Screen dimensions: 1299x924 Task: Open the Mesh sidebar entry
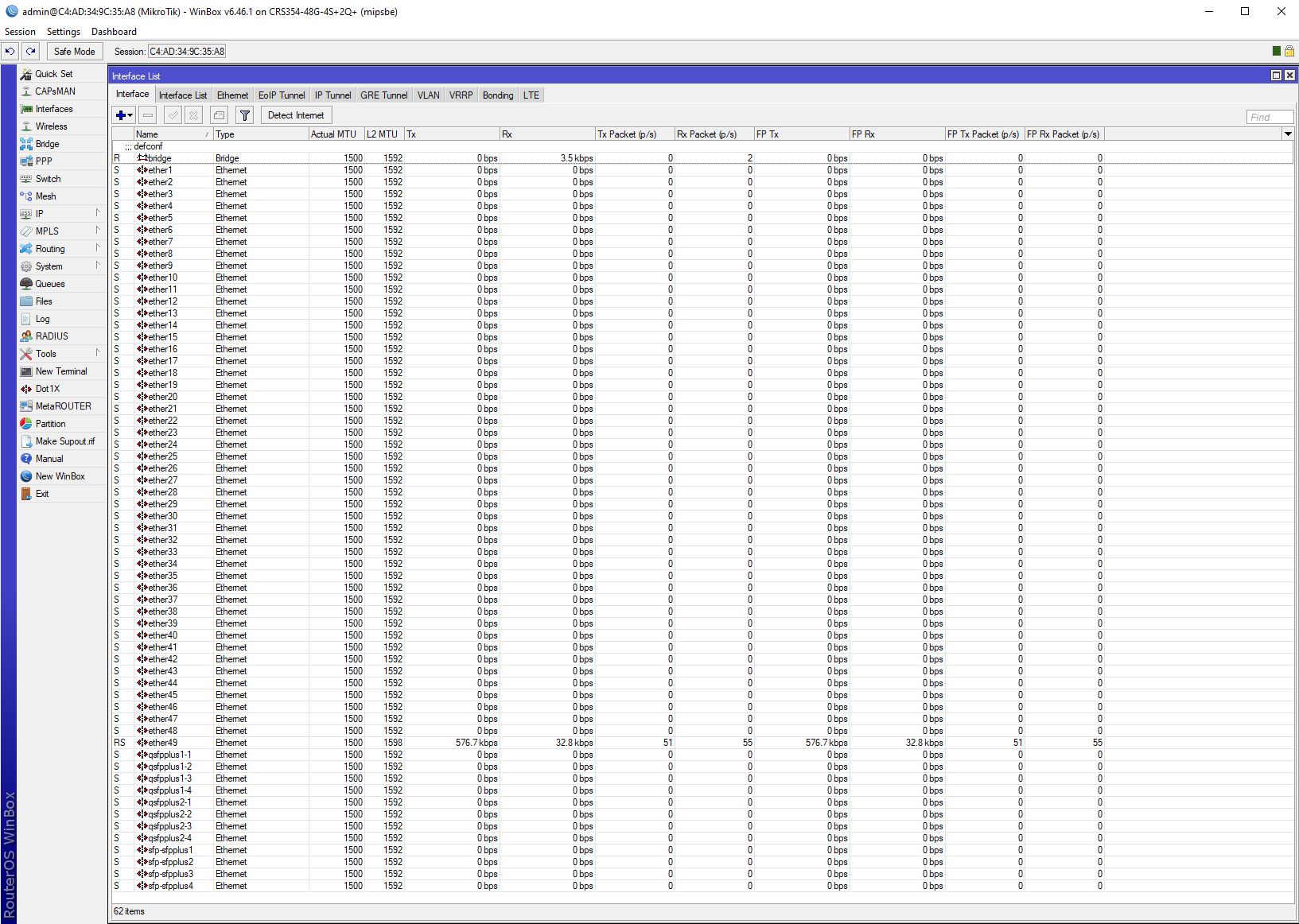(x=62, y=196)
